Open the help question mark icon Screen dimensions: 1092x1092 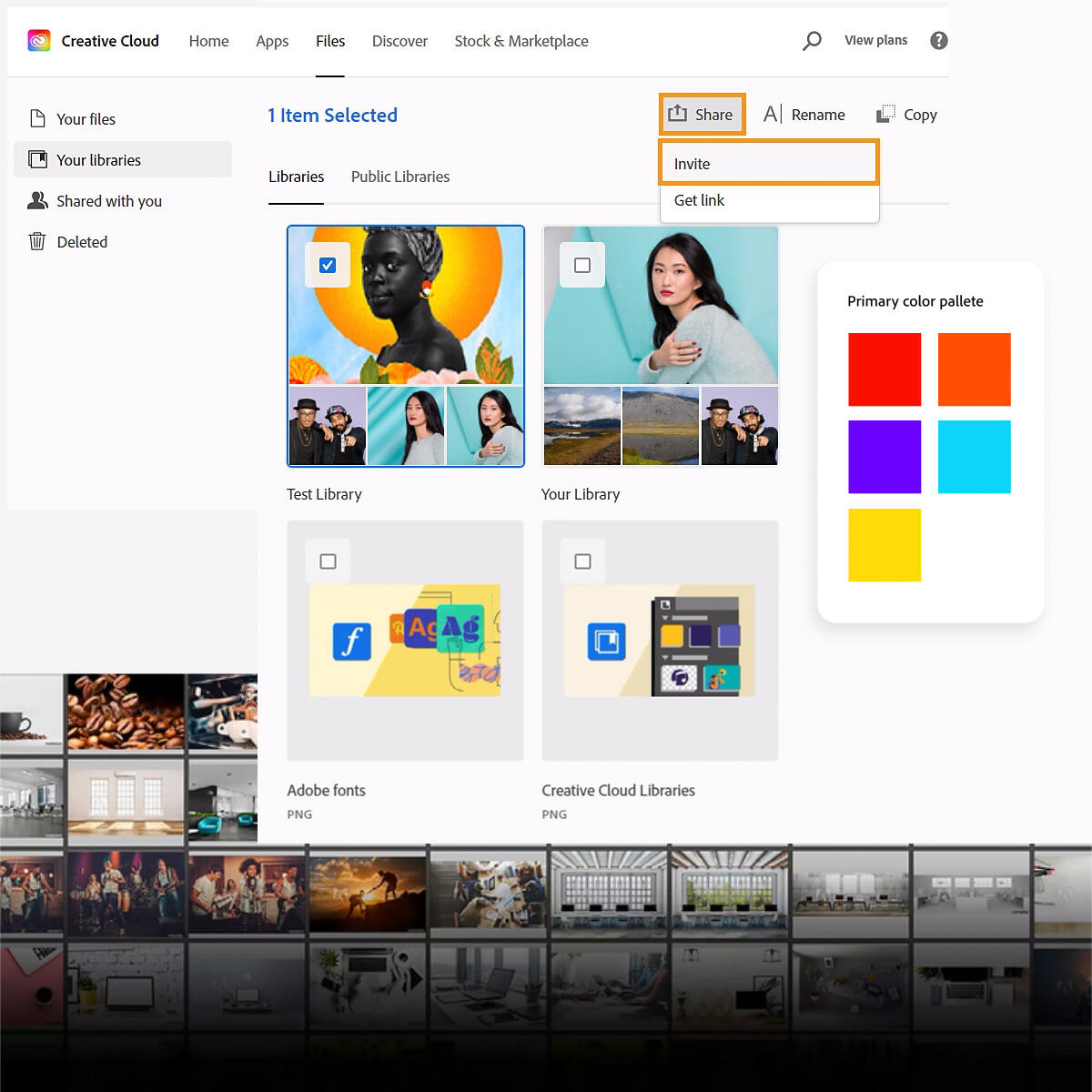pos(938,40)
